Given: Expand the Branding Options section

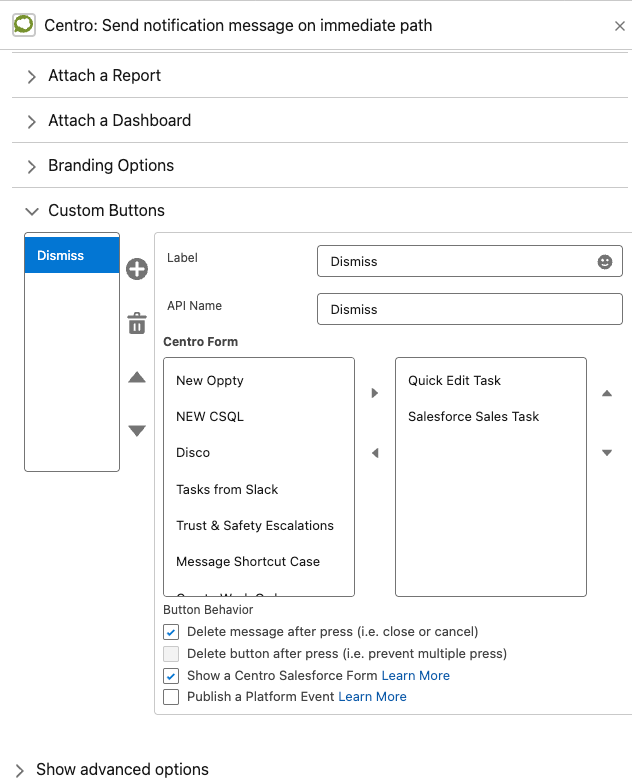Looking at the screenshot, I should click(x=110, y=166).
